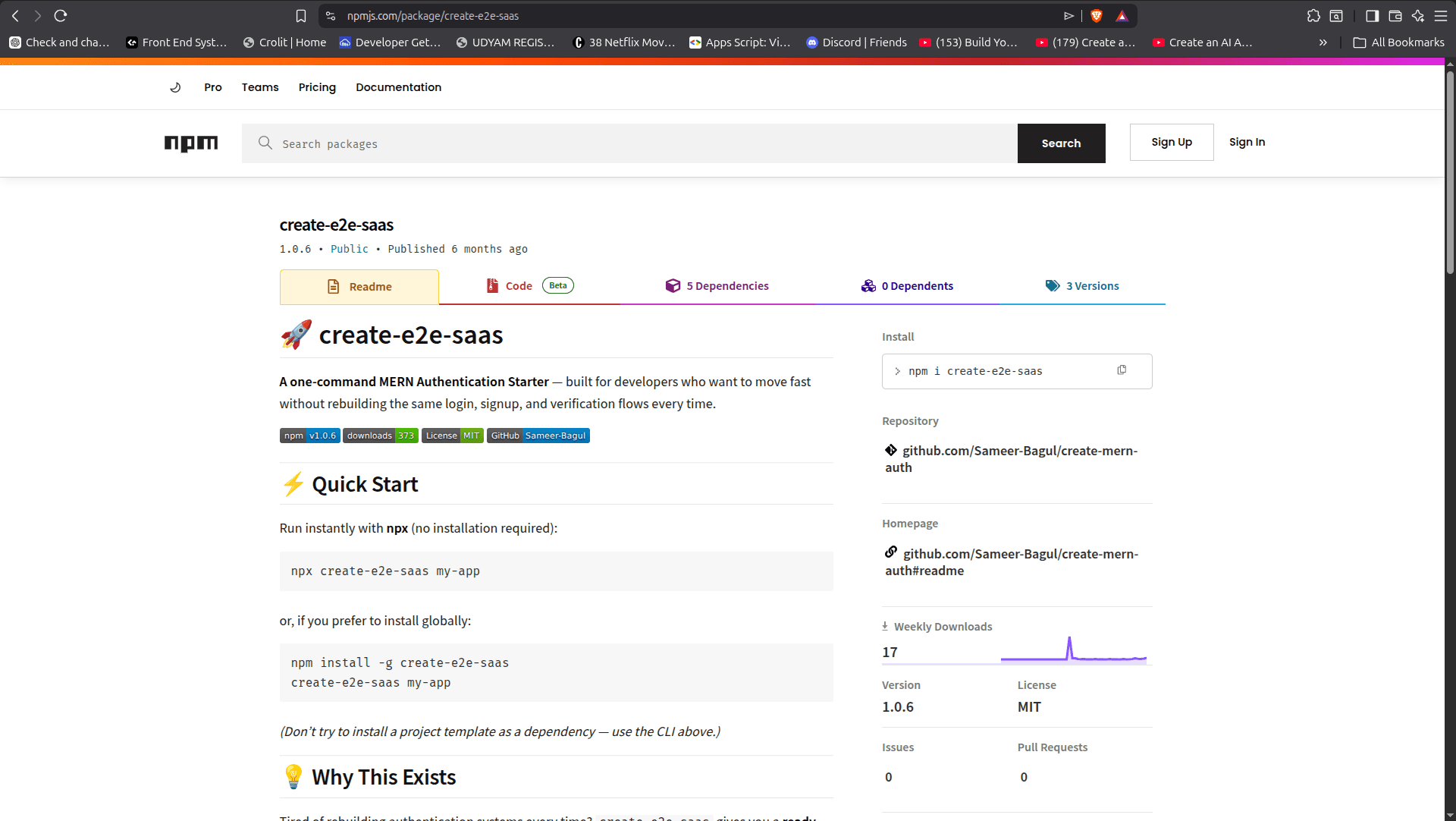Expand hidden bookmarks with double chevron
The width and height of the screenshot is (1456, 821).
[x=1323, y=42]
